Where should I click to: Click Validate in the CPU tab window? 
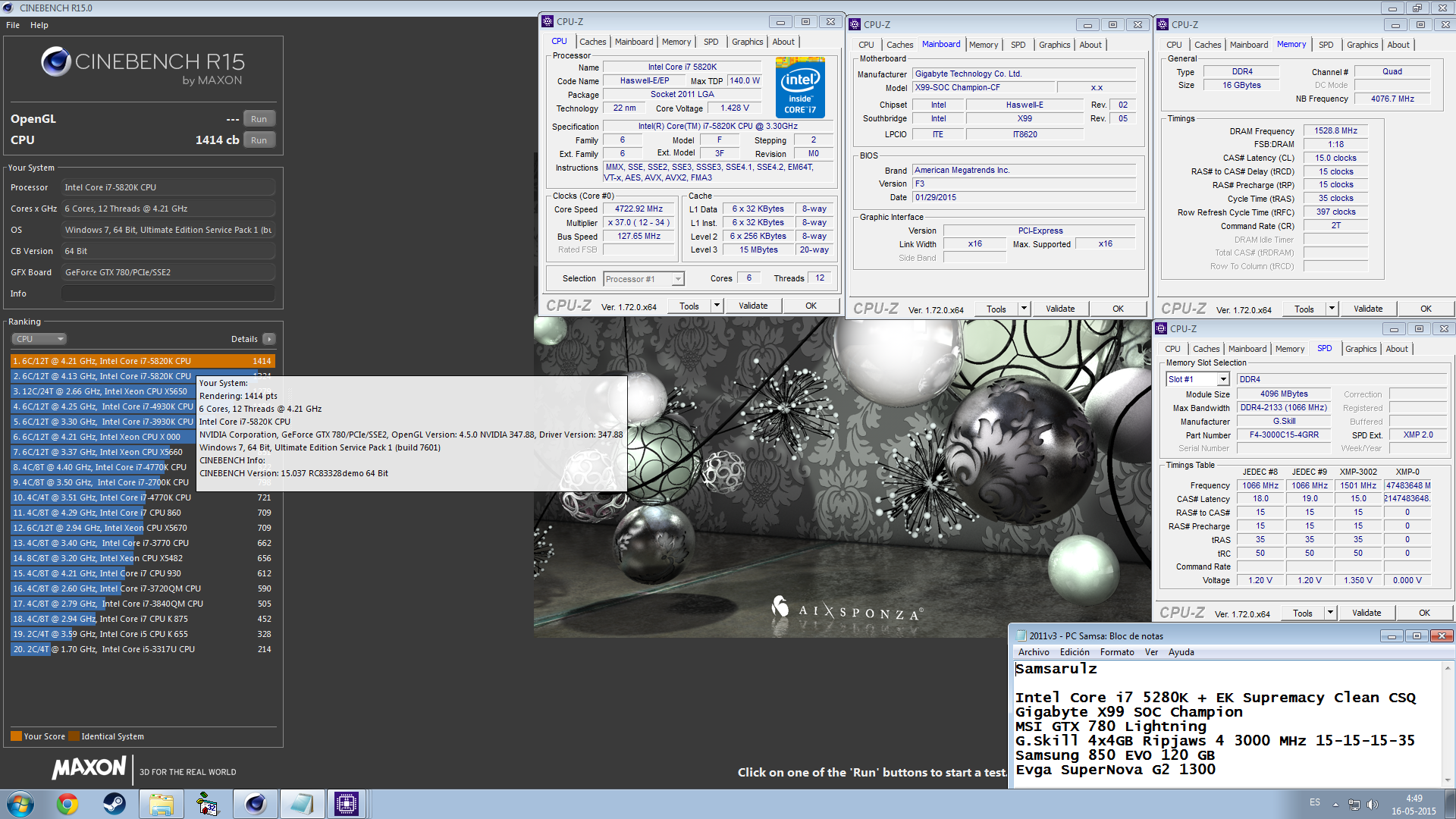click(x=753, y=306)
